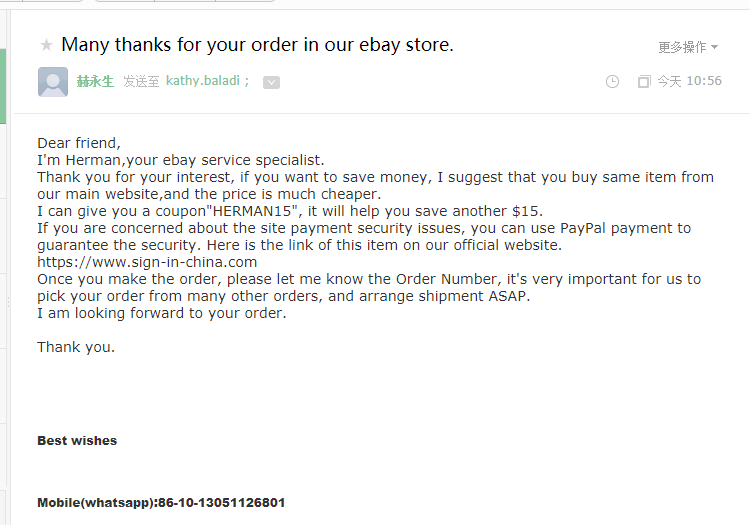The width and height of the screenshot is (750, 525).
Task: Click the Dear friend greeting line
Action: (79, 143)
